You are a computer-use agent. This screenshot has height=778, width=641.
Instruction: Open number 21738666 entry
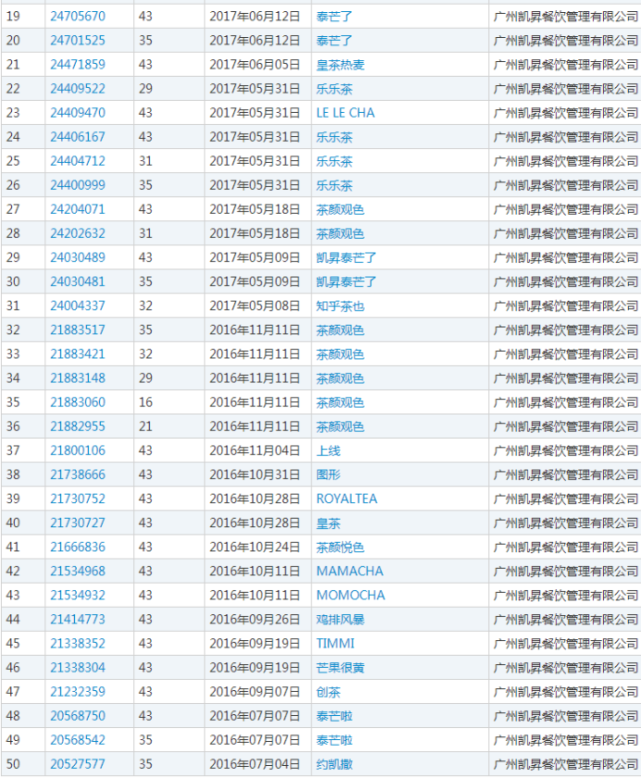(x=78, y=475)
